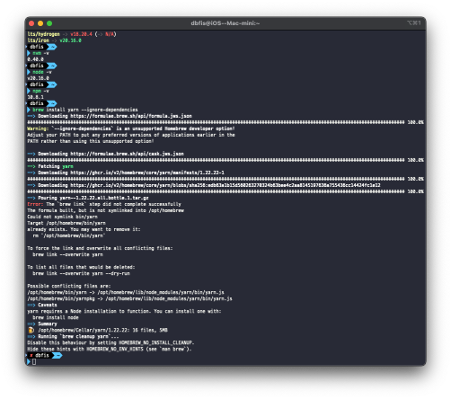Click the 'node -v' command

click(42, 72)
